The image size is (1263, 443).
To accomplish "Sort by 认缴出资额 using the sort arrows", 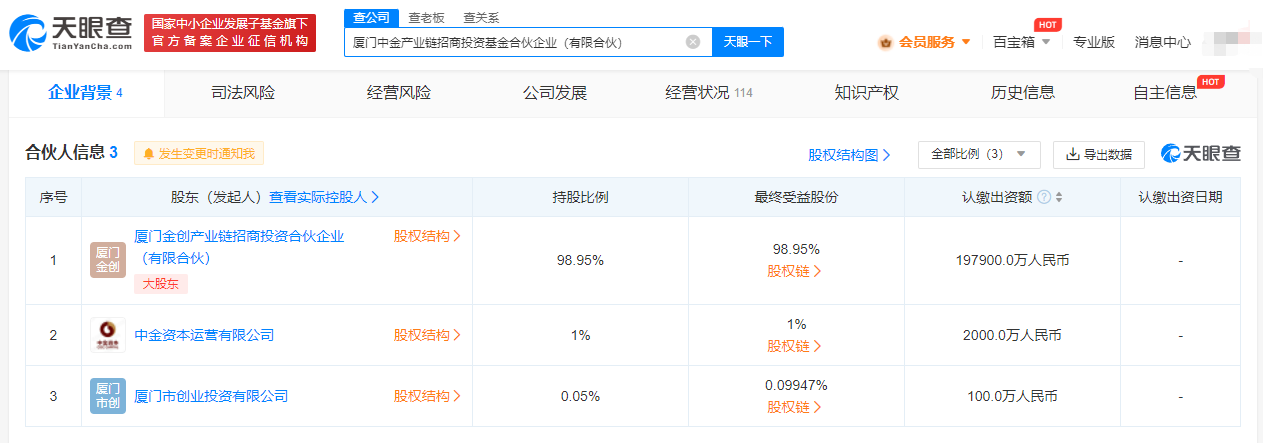I will tap(1059, 197).
